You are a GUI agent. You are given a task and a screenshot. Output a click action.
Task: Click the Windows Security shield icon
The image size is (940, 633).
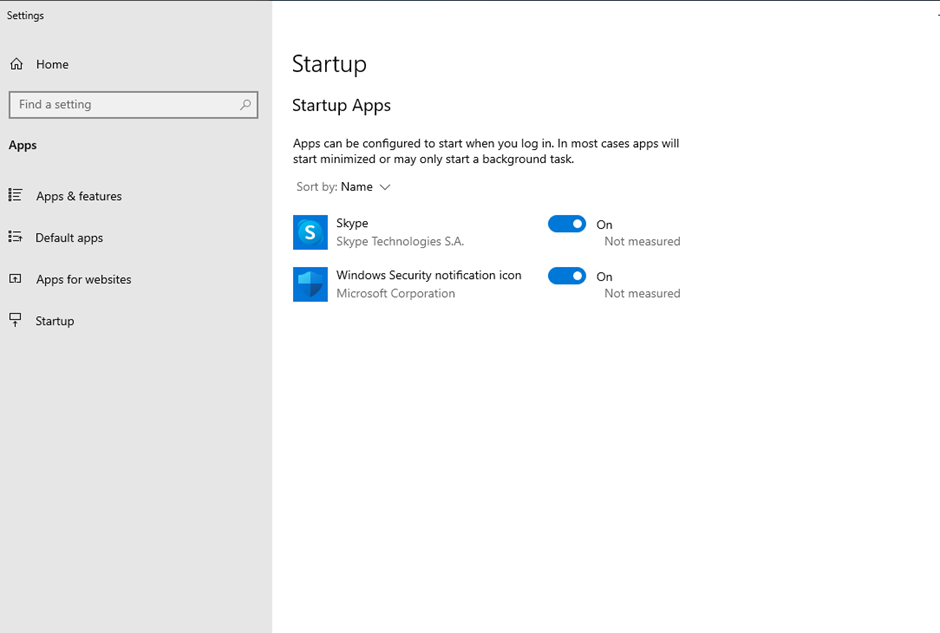tap(310, 284)
